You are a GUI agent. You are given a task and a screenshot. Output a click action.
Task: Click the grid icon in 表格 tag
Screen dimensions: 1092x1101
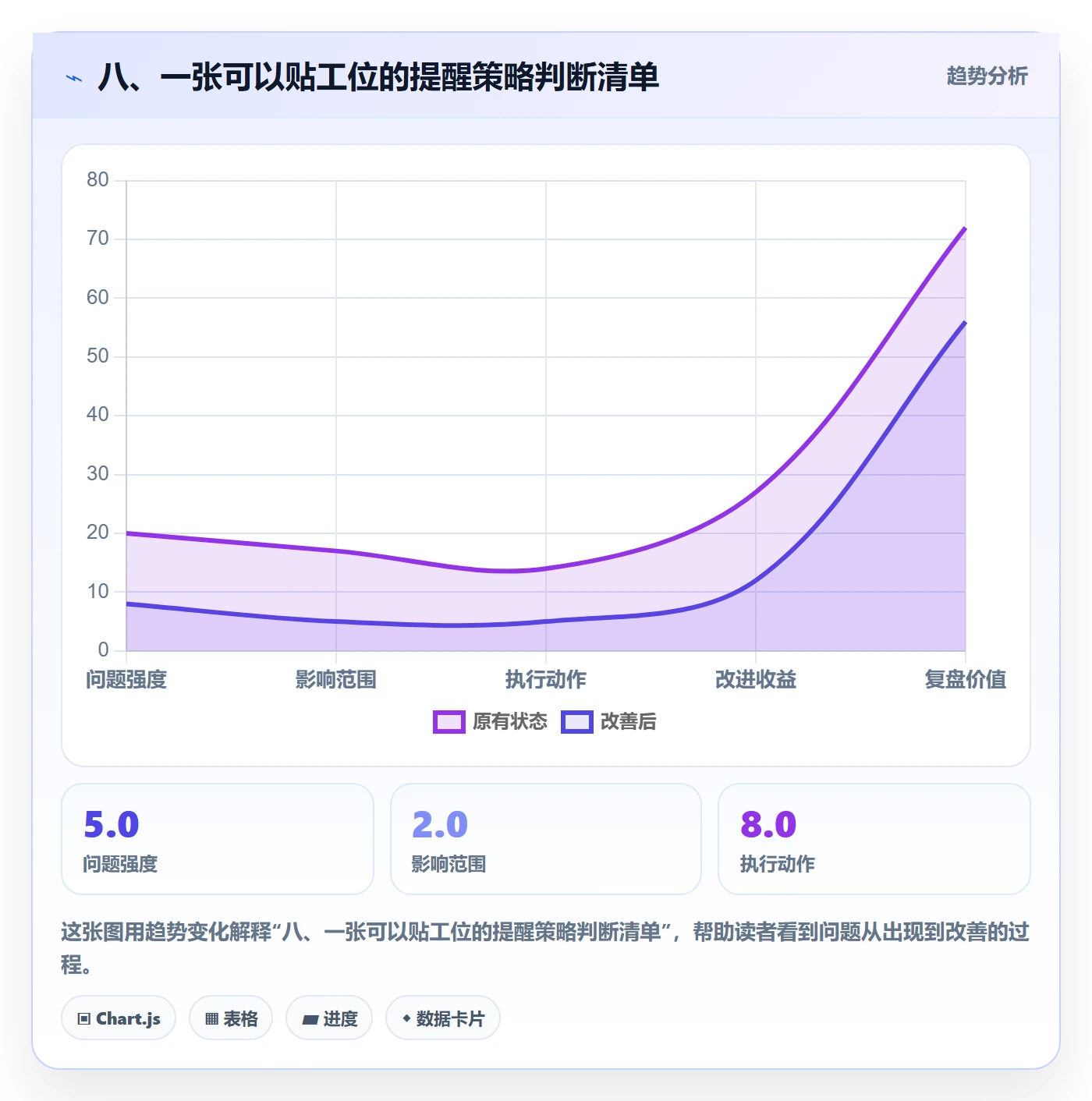(x=211, y=1019)
